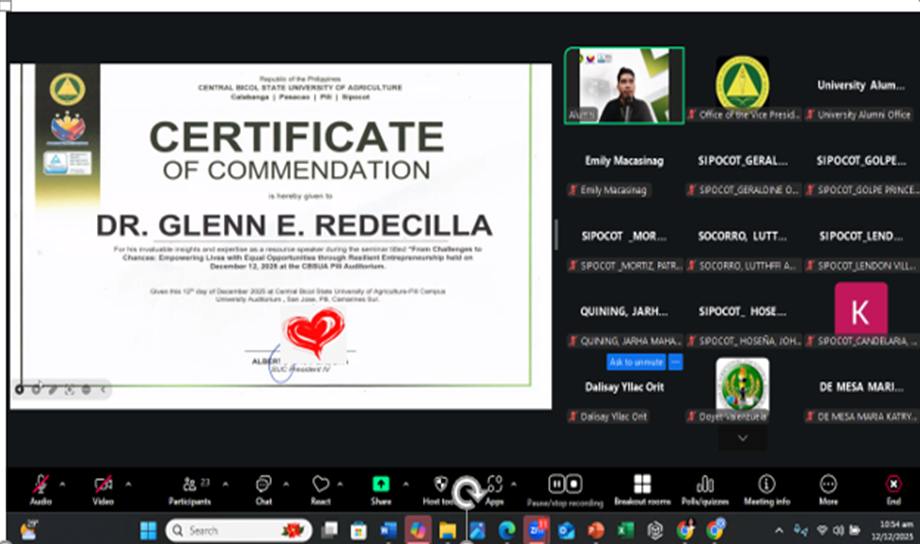Open Meeting info

tap(766, 486)
